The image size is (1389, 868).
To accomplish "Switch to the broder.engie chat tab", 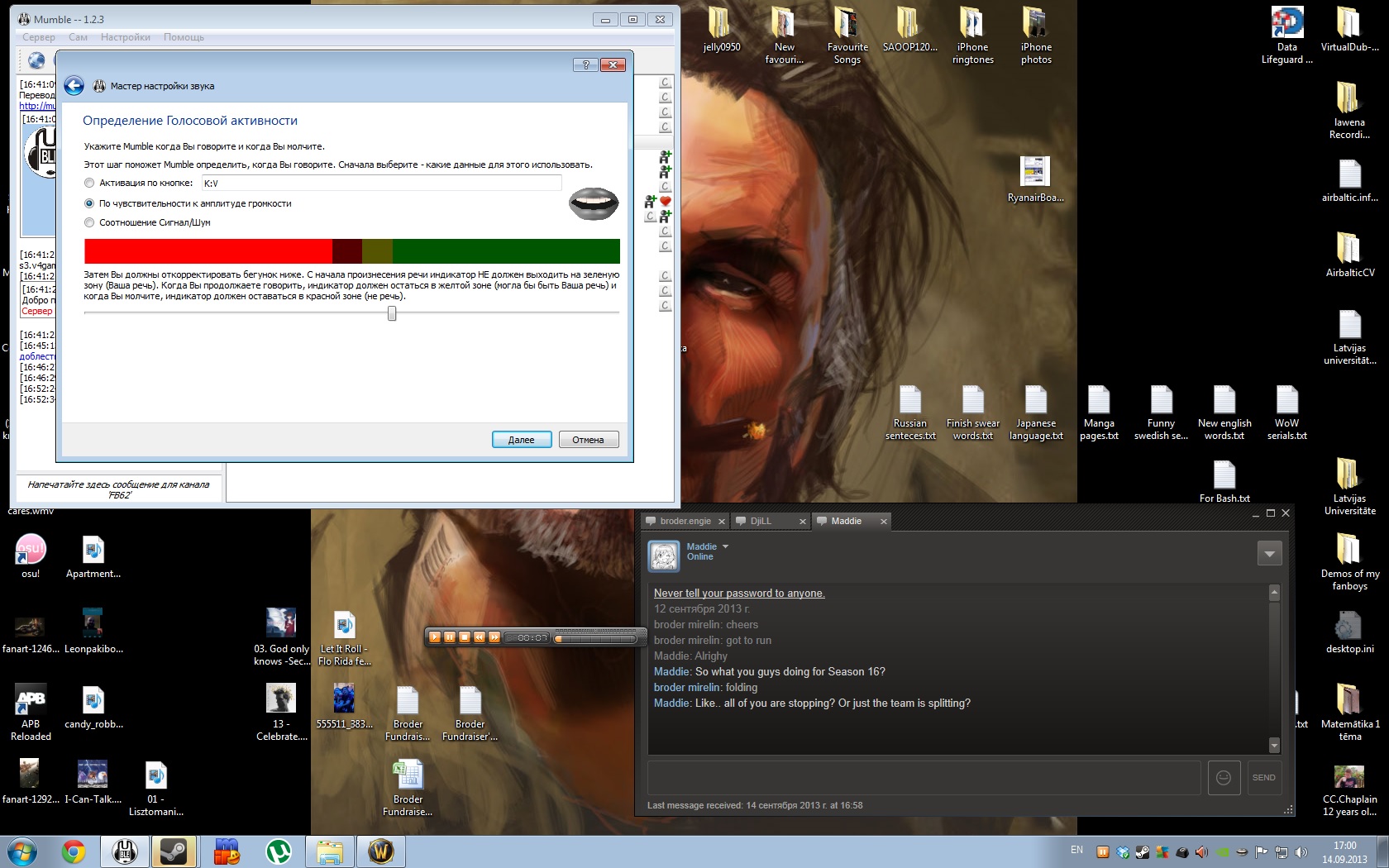I will tap(685, 521).
